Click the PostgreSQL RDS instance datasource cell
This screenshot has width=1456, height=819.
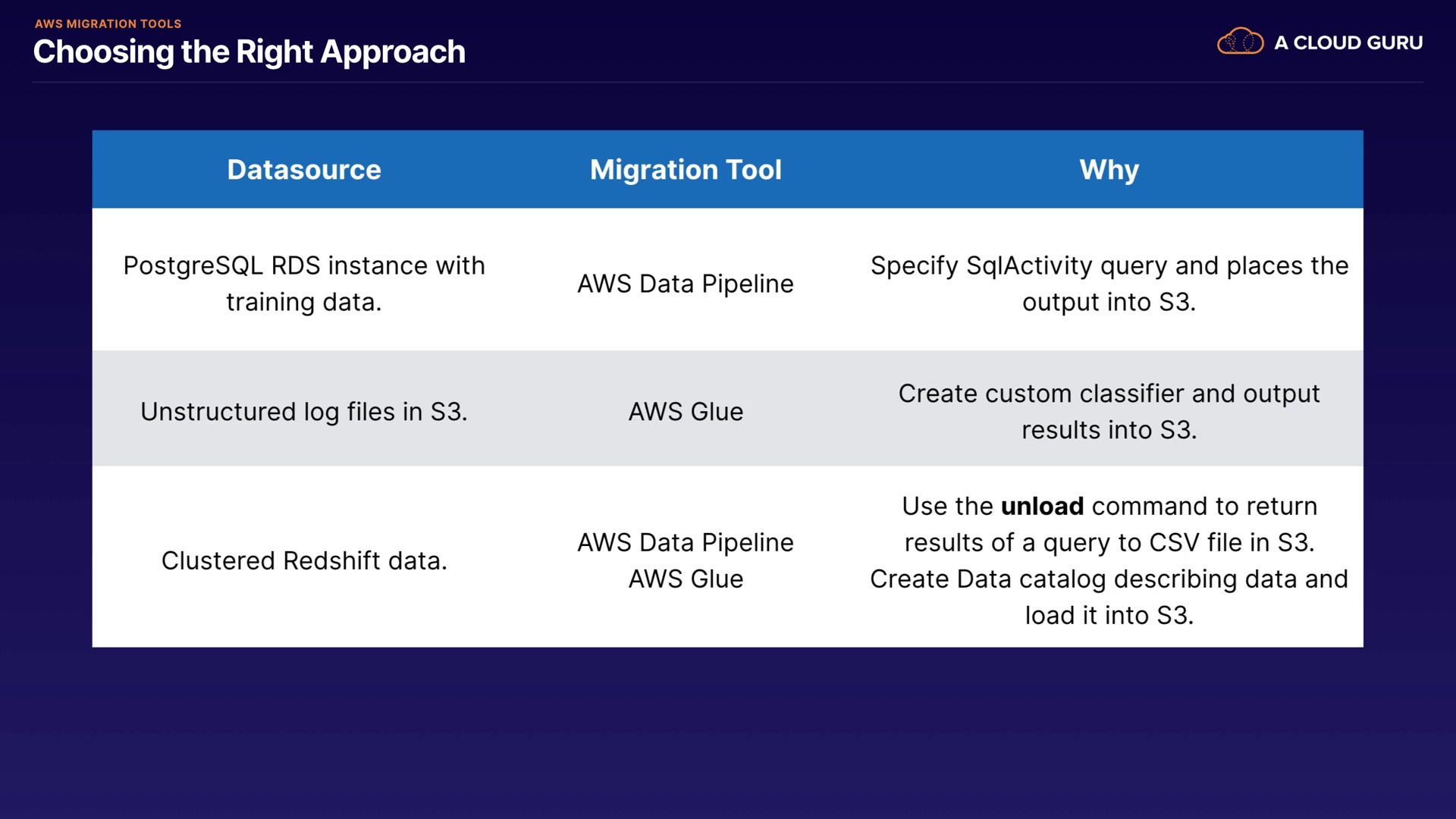[303, 284]
